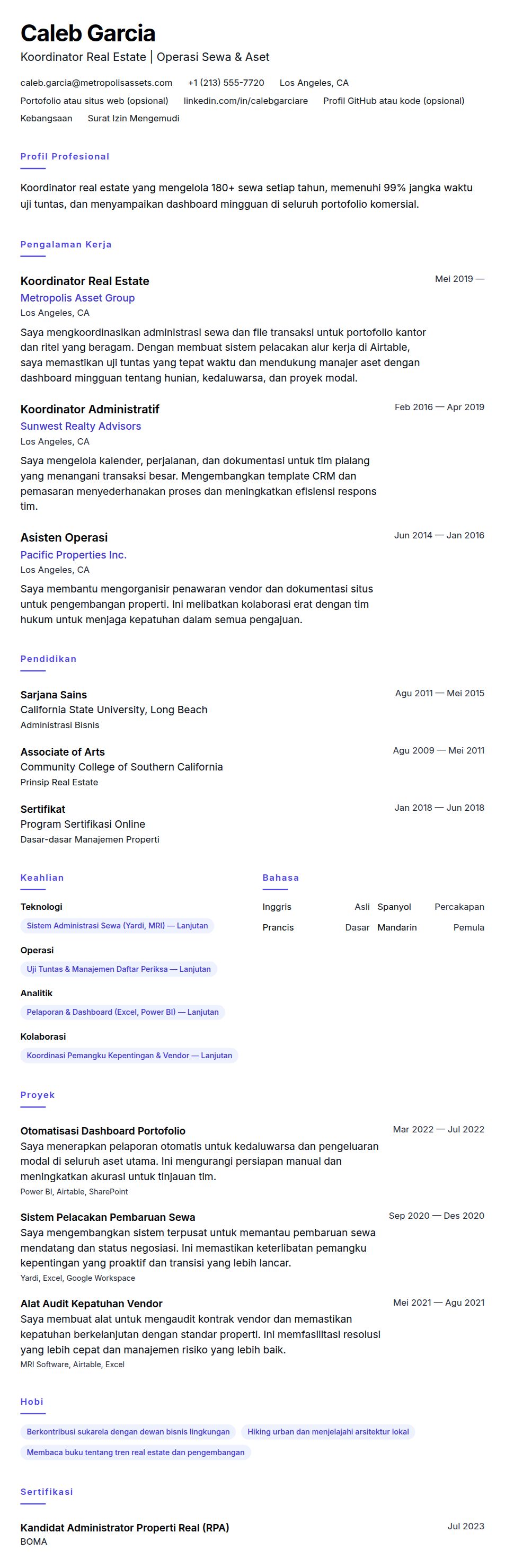Click the Spanyol language entry

(431, 907)
